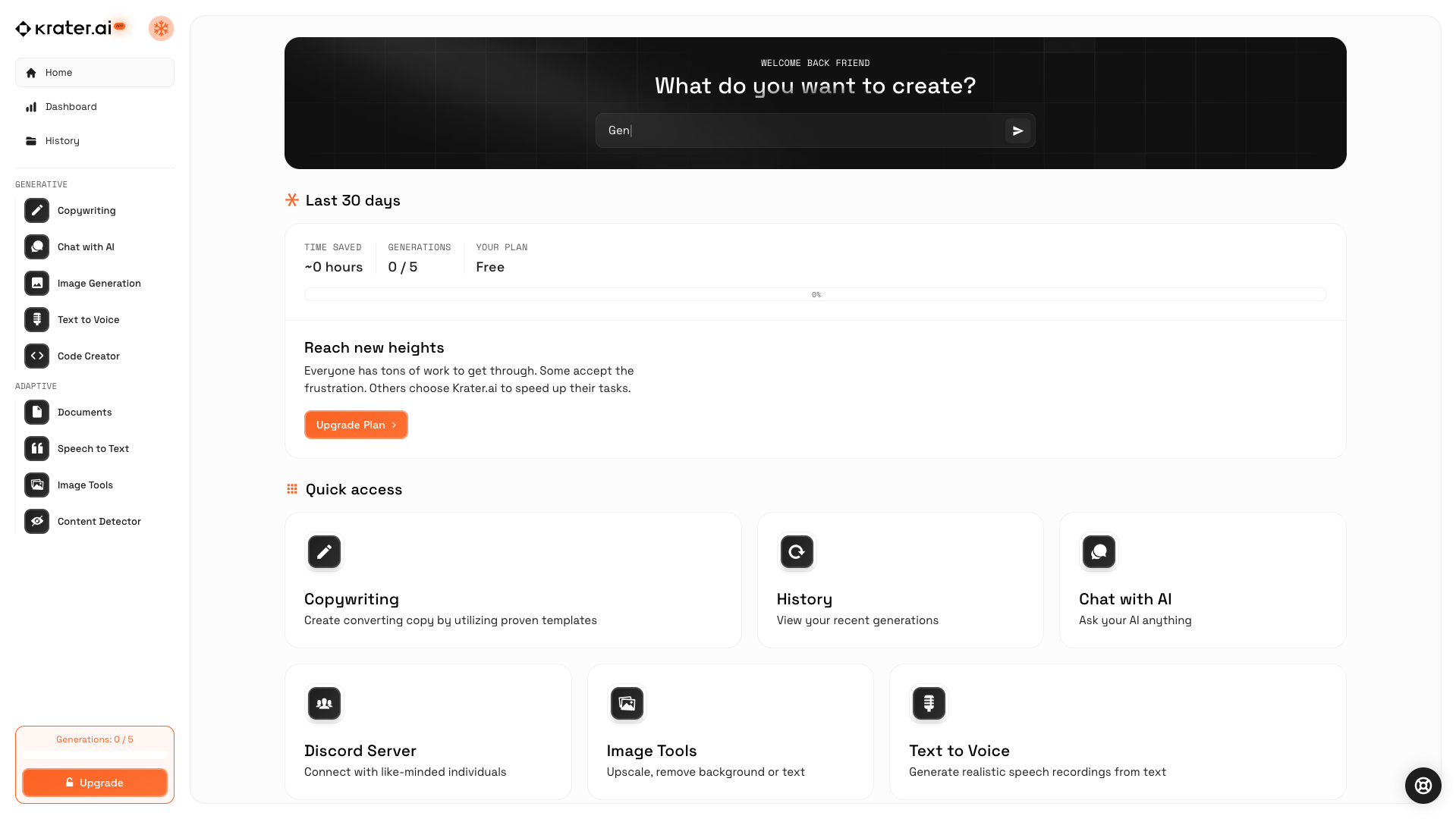Focus the 'What do you want to create' input

[x=800, y=131]
